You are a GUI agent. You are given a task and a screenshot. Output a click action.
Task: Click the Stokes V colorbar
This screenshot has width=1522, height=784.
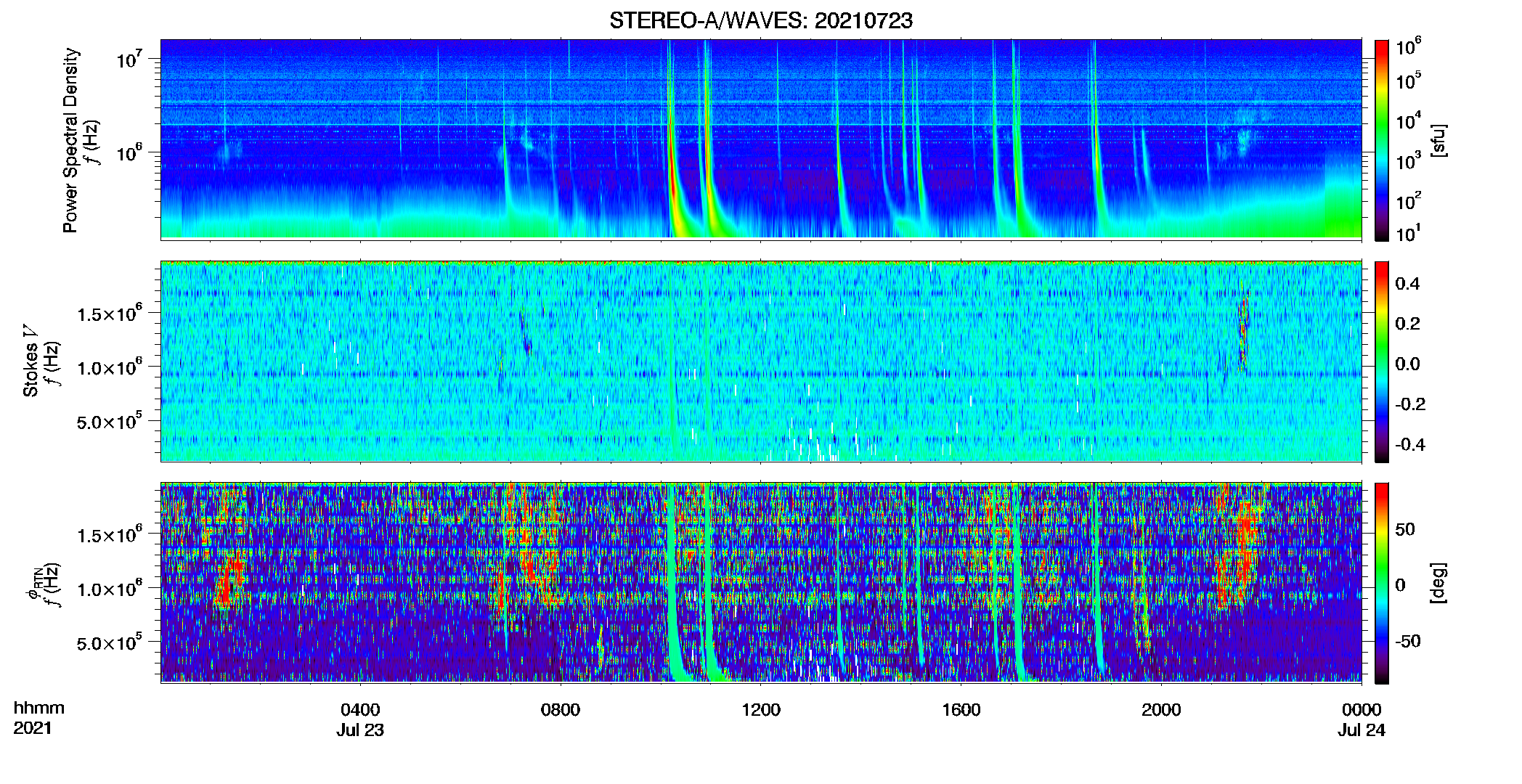(x=1382, y=362)
